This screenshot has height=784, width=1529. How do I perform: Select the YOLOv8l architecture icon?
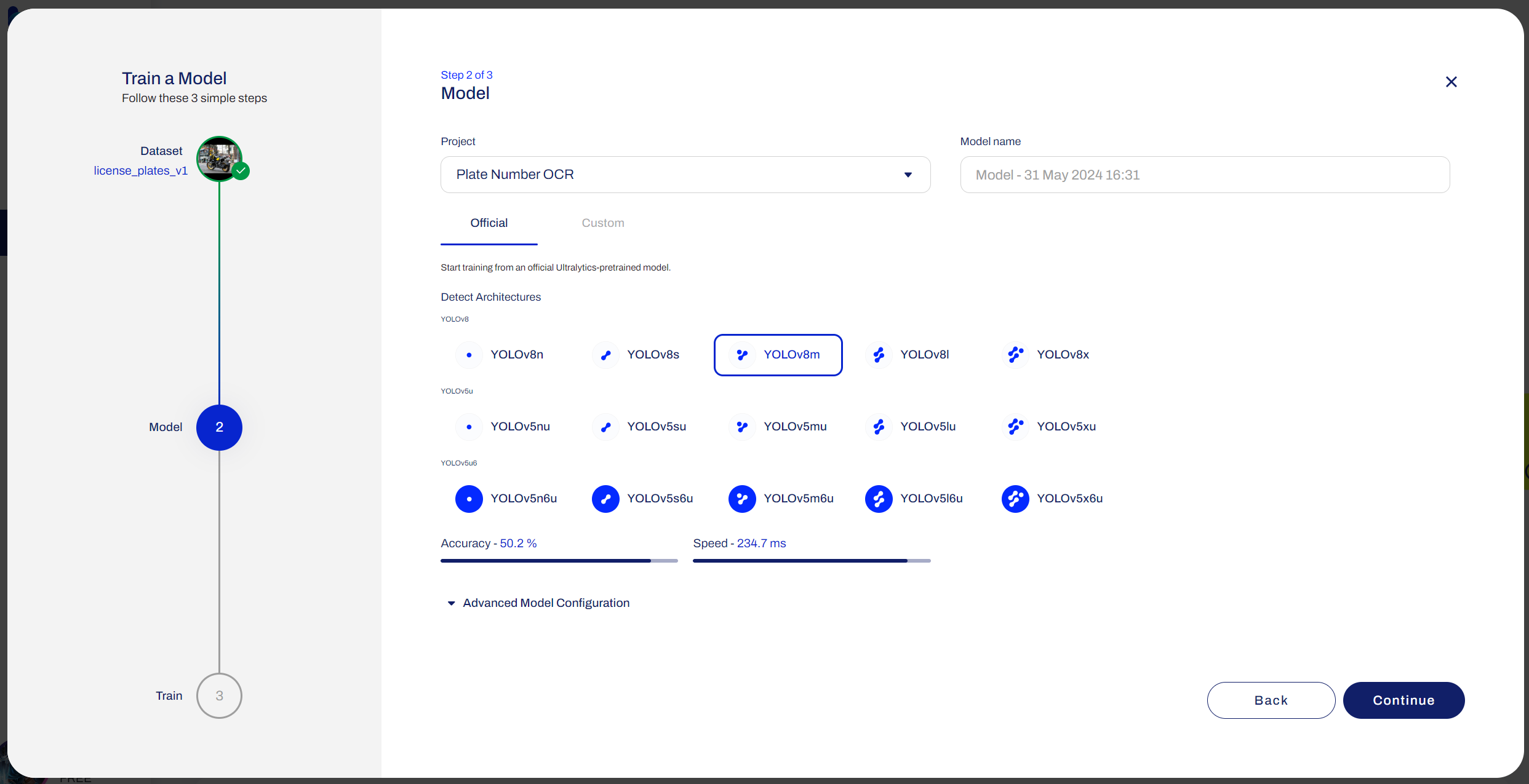(x=879, y=355)
